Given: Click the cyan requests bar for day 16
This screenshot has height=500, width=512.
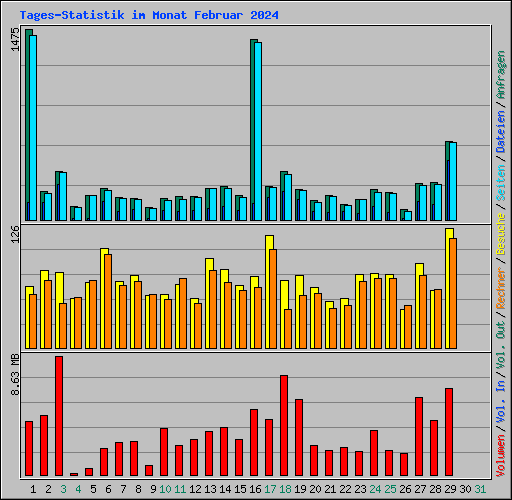Looking at the screenshot, I should [258, 131].
